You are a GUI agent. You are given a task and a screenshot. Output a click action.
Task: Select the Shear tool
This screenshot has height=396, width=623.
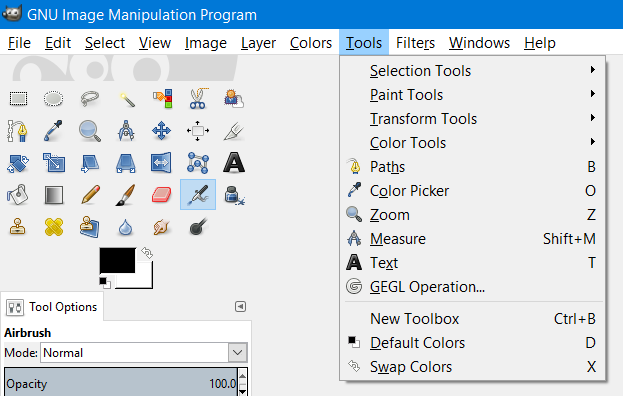point(90,163)
